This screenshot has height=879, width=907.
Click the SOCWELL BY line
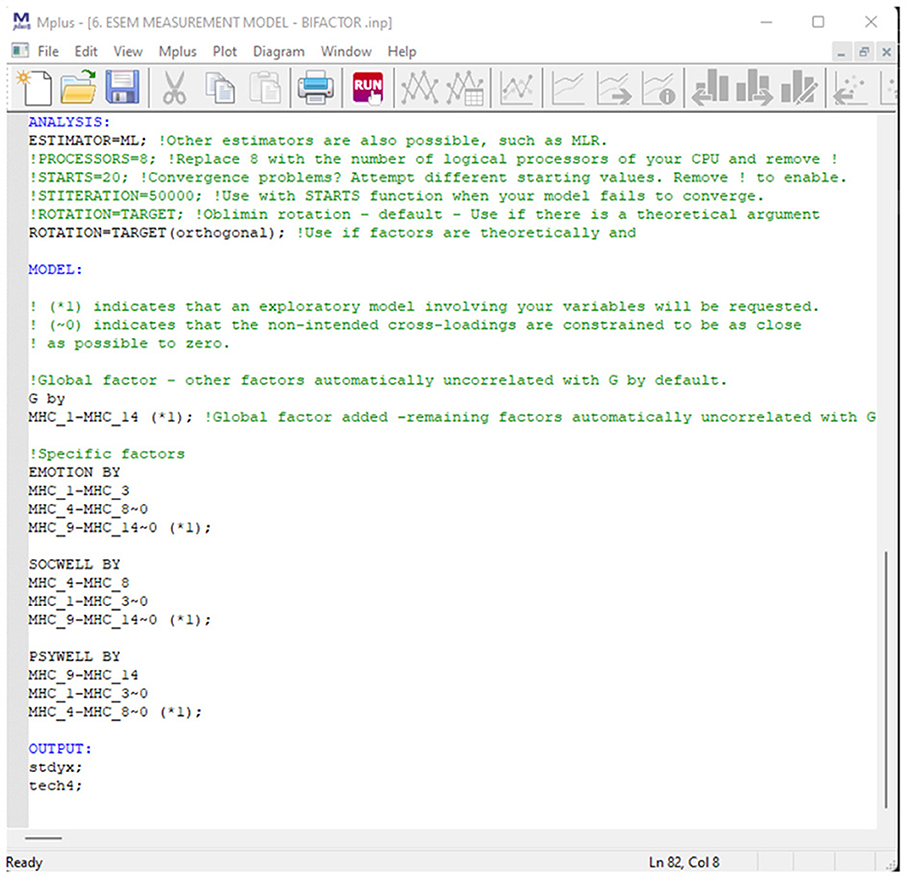tap(74, 564)
